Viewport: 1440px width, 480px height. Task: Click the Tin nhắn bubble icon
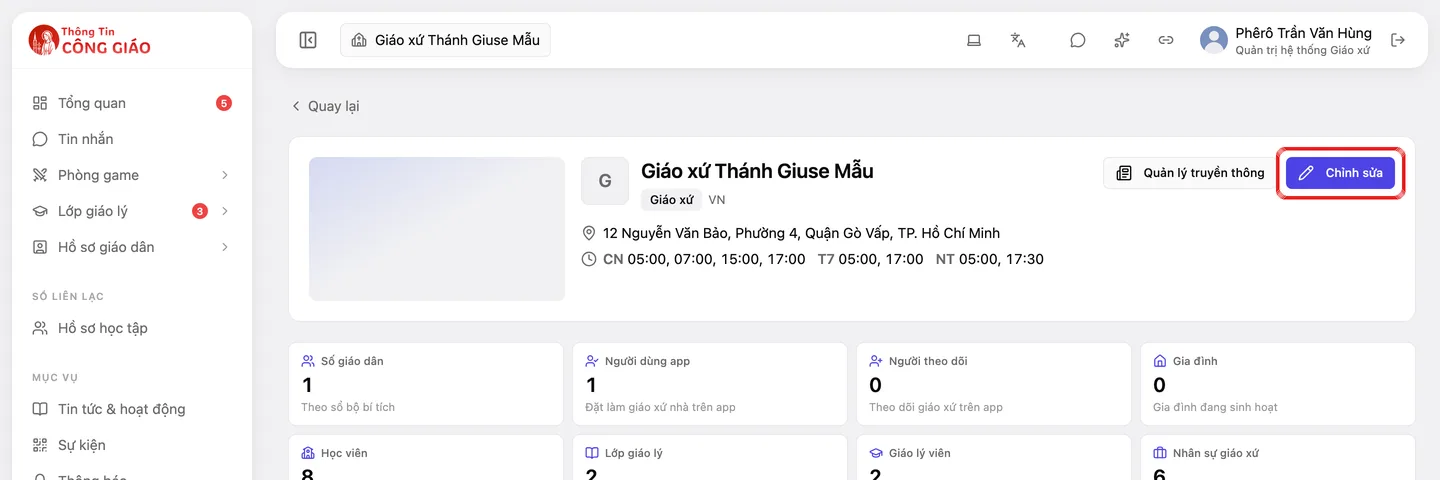tap(40, 139)
